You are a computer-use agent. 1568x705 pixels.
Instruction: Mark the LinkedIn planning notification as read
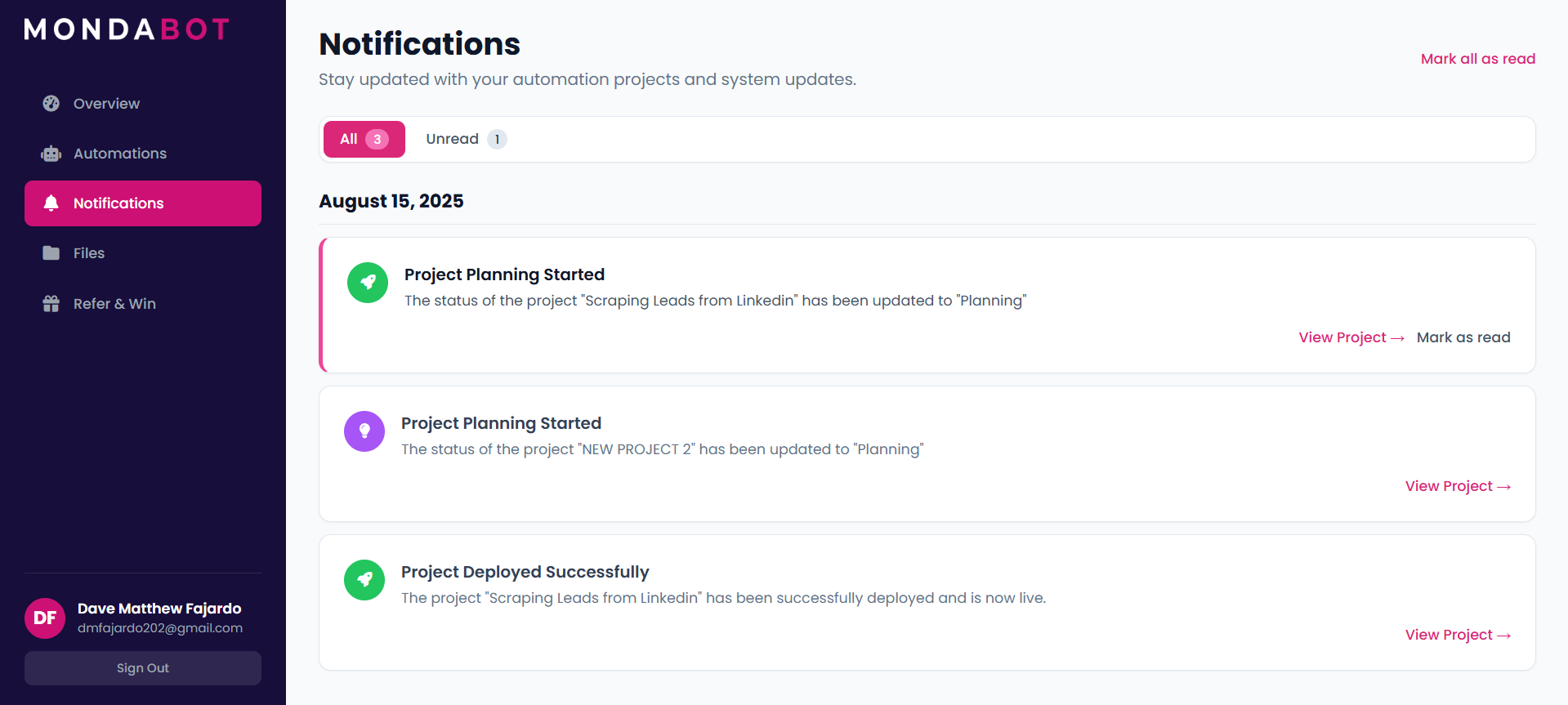pyautogui.click(x=1463, y=337)
